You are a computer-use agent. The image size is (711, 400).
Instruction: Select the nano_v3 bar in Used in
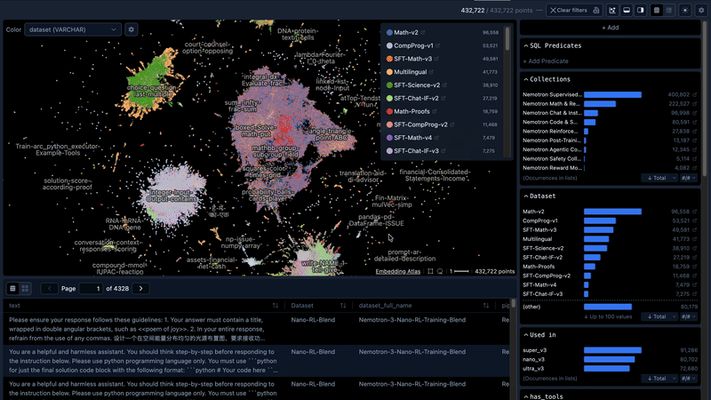point(609,359)
